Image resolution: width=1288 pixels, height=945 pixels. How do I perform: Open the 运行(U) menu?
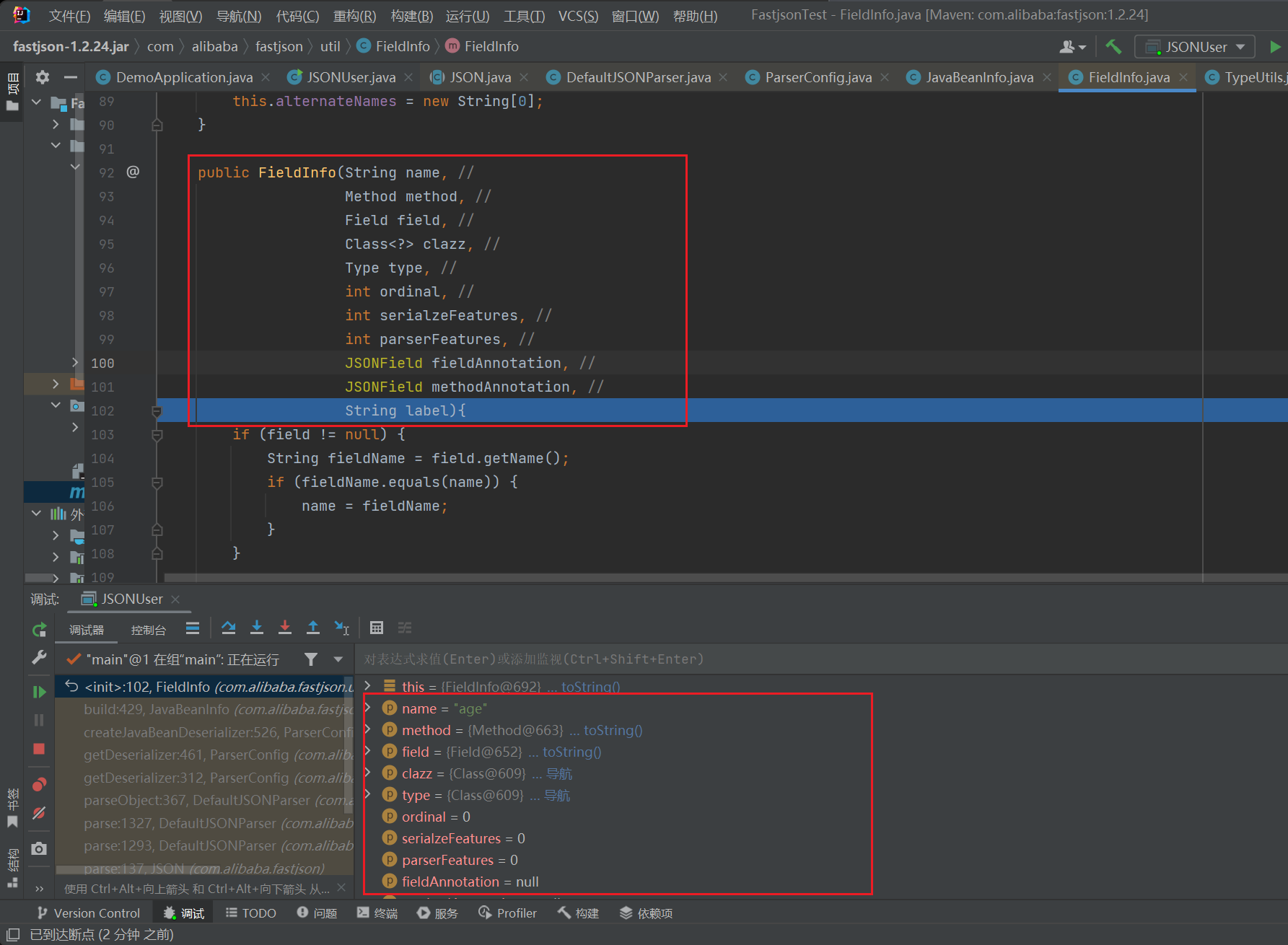point(467,16)
